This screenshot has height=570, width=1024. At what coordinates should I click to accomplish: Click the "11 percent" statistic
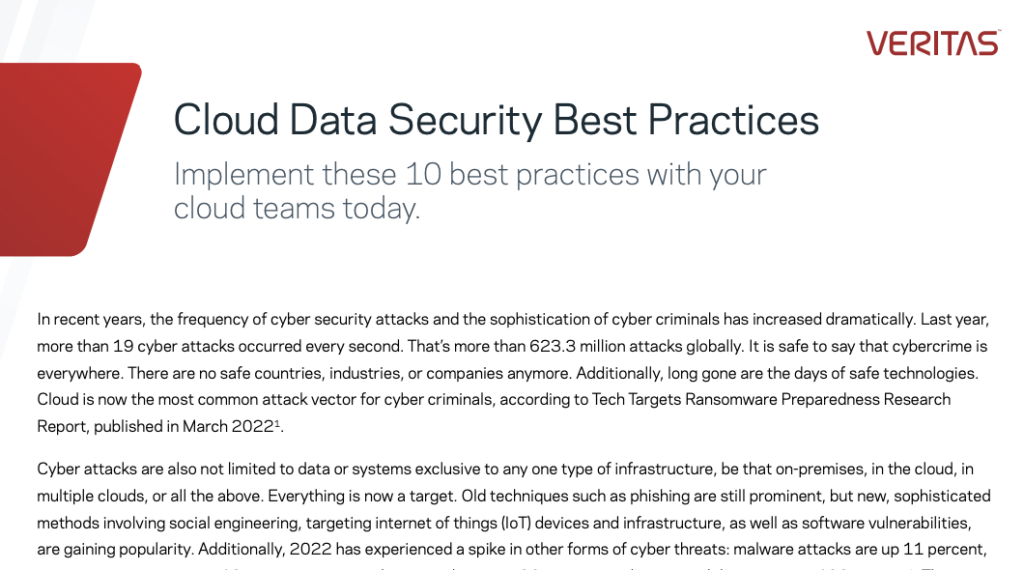click(936, 549)
